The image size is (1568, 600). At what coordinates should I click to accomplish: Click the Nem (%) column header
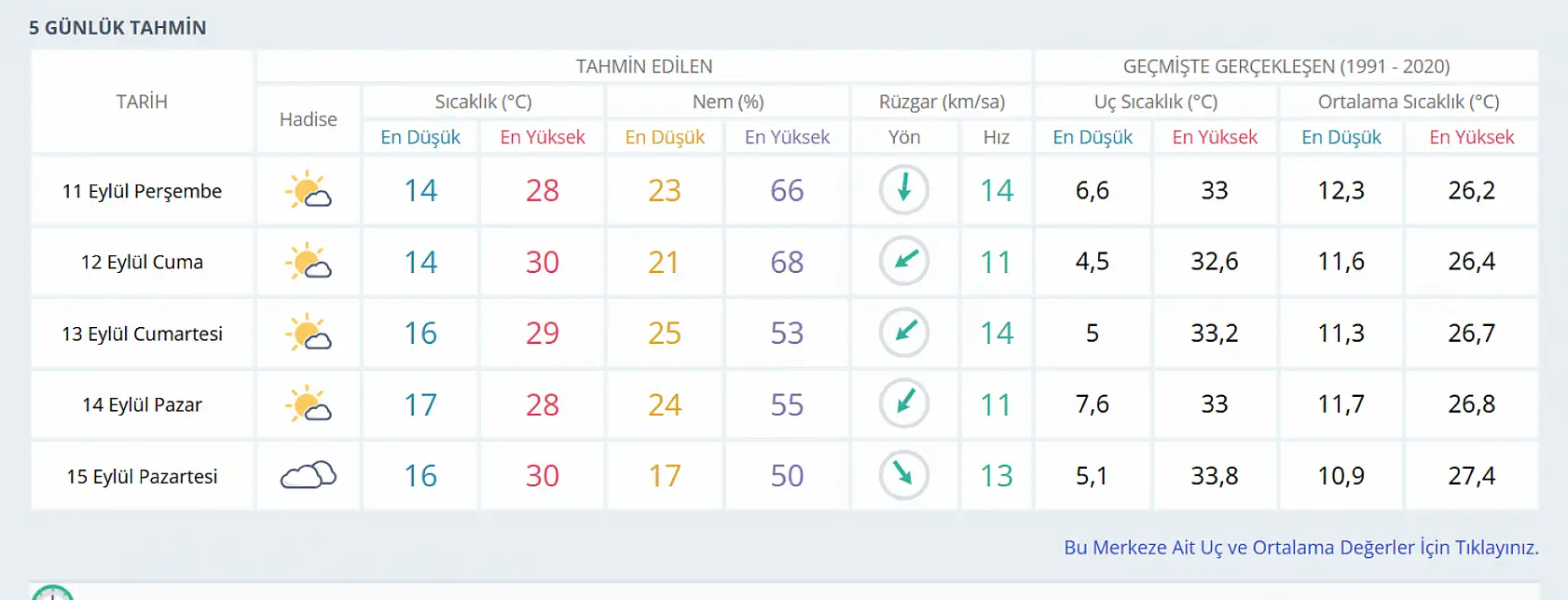[725, 102]
